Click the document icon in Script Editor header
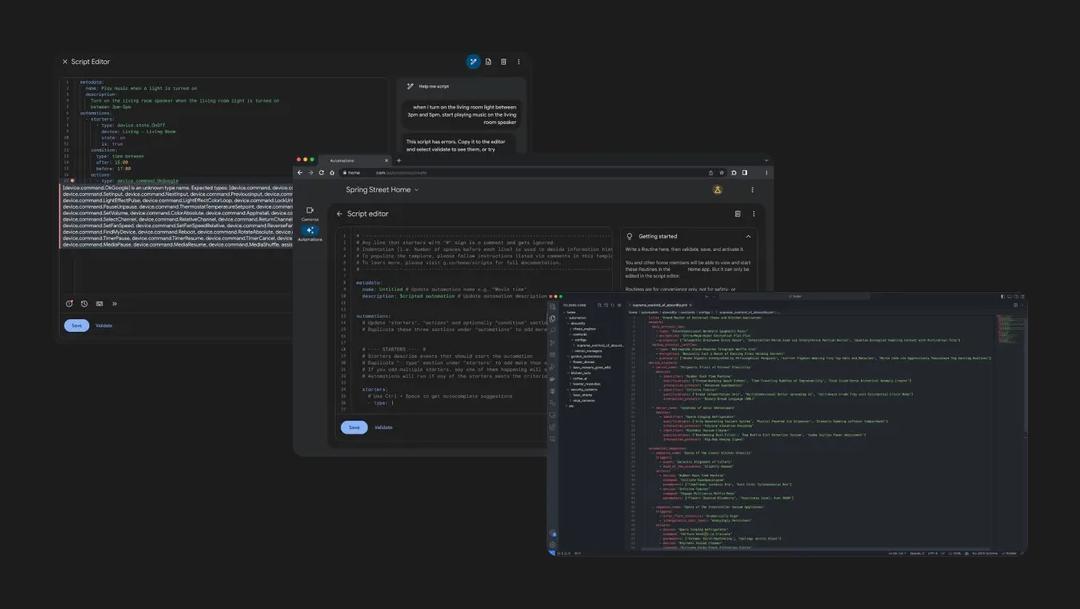The width and height of the screenshot is (1080, 609). 488,61
